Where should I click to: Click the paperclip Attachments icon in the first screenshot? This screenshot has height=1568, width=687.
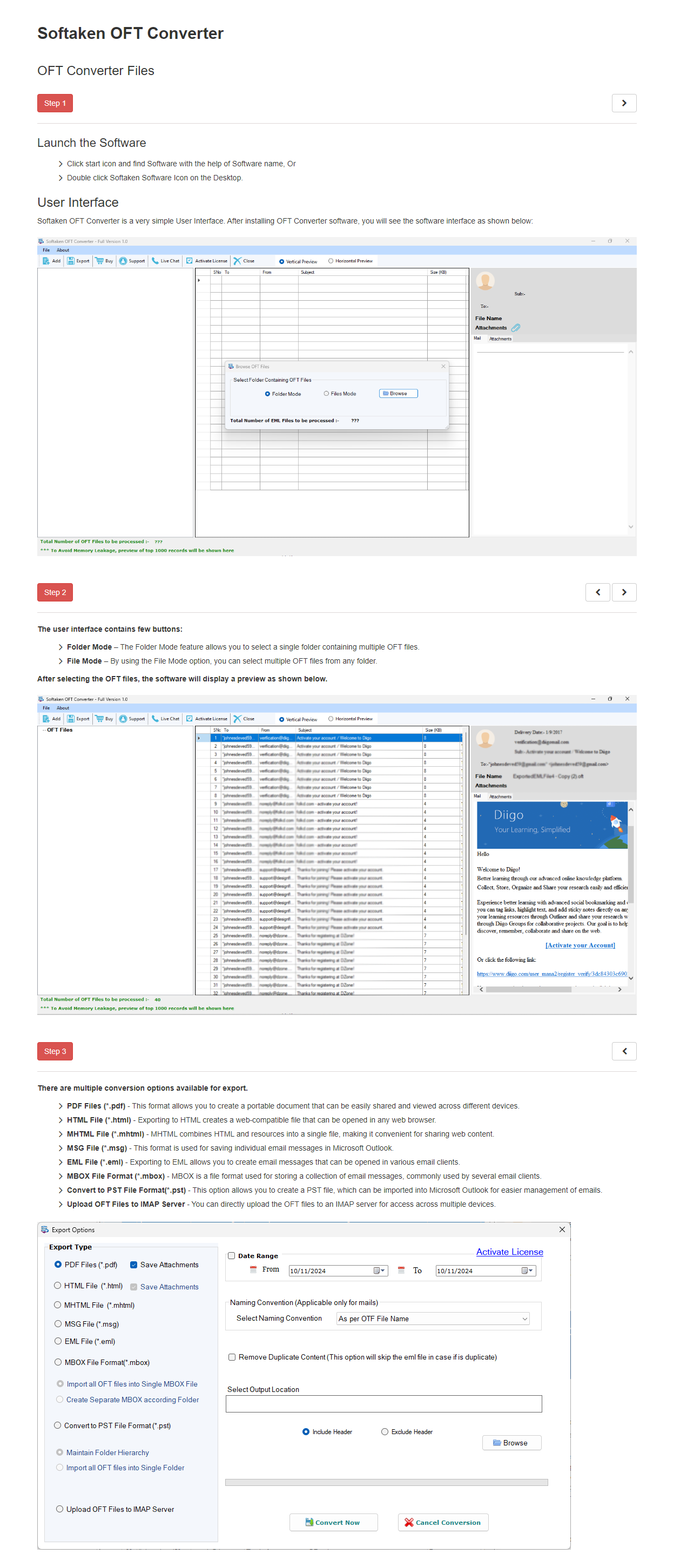515,328
